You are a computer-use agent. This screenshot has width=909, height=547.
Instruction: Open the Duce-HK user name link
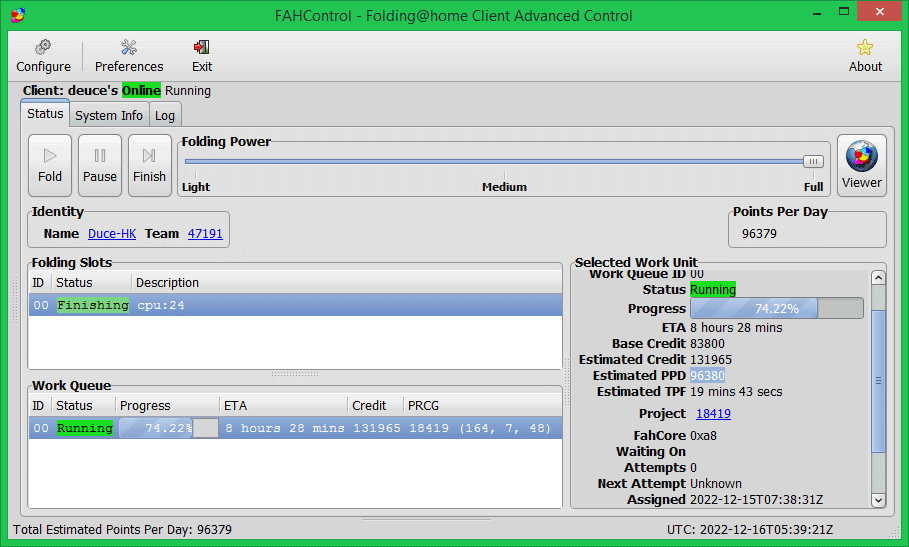pos(112,234)
